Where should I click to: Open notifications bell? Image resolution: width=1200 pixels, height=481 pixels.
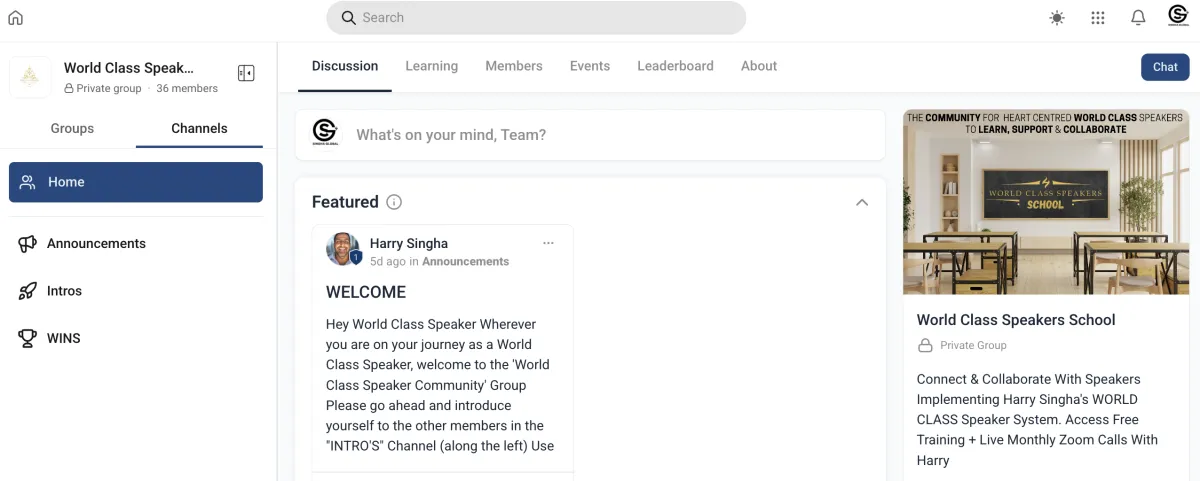(x=1138, y=18)
